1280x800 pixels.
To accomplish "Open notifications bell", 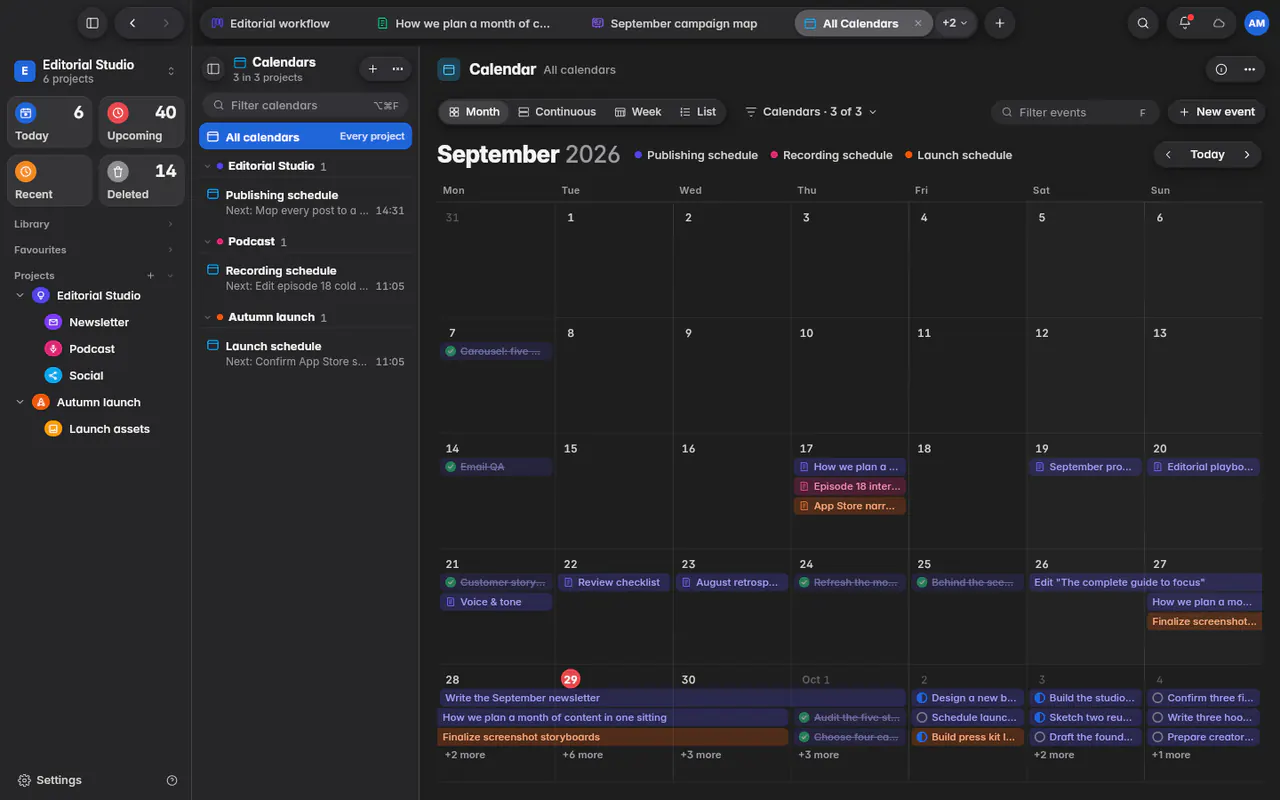I will click(1185, 23).
